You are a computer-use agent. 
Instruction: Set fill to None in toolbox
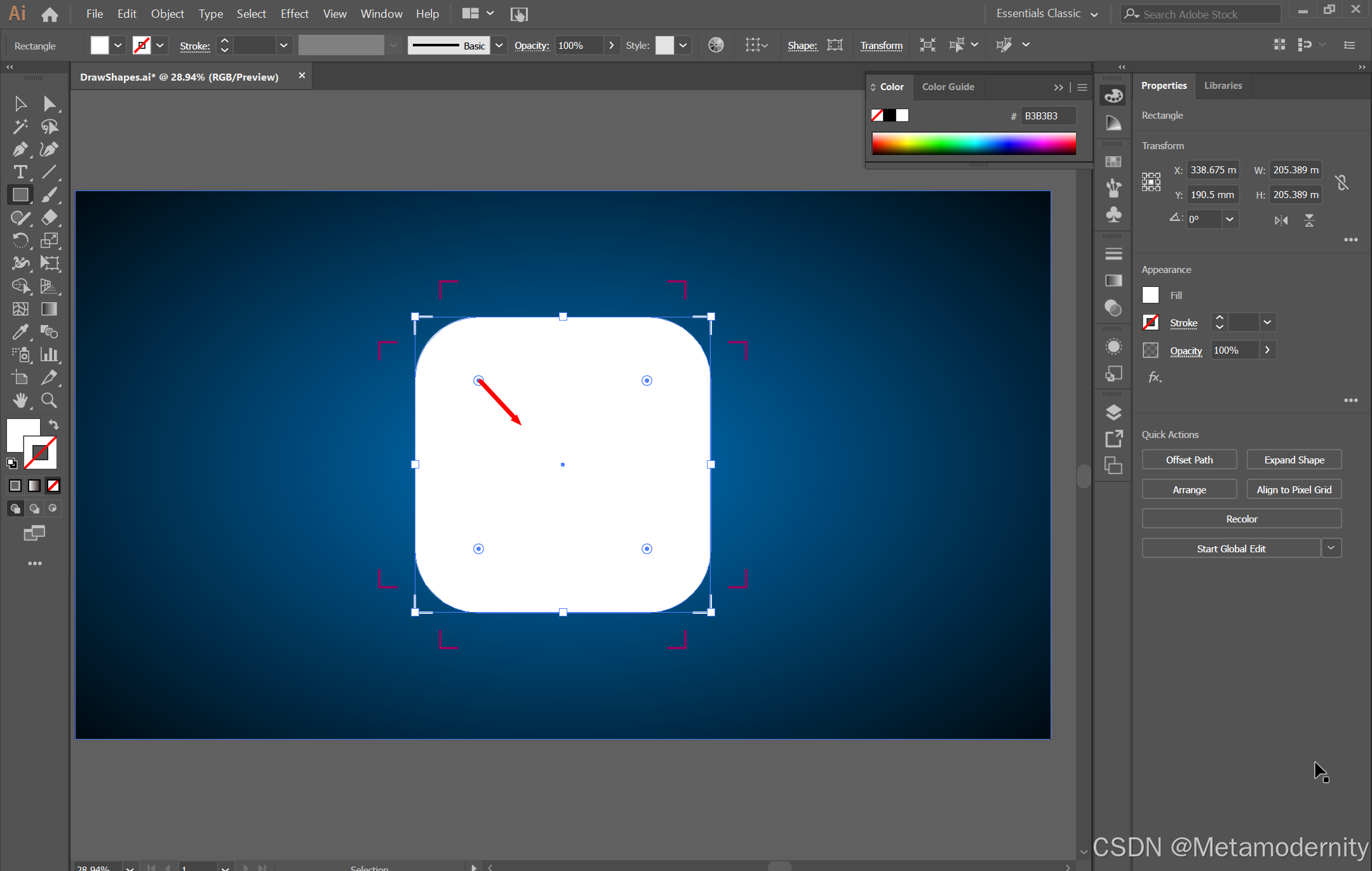tap(53, 486)
